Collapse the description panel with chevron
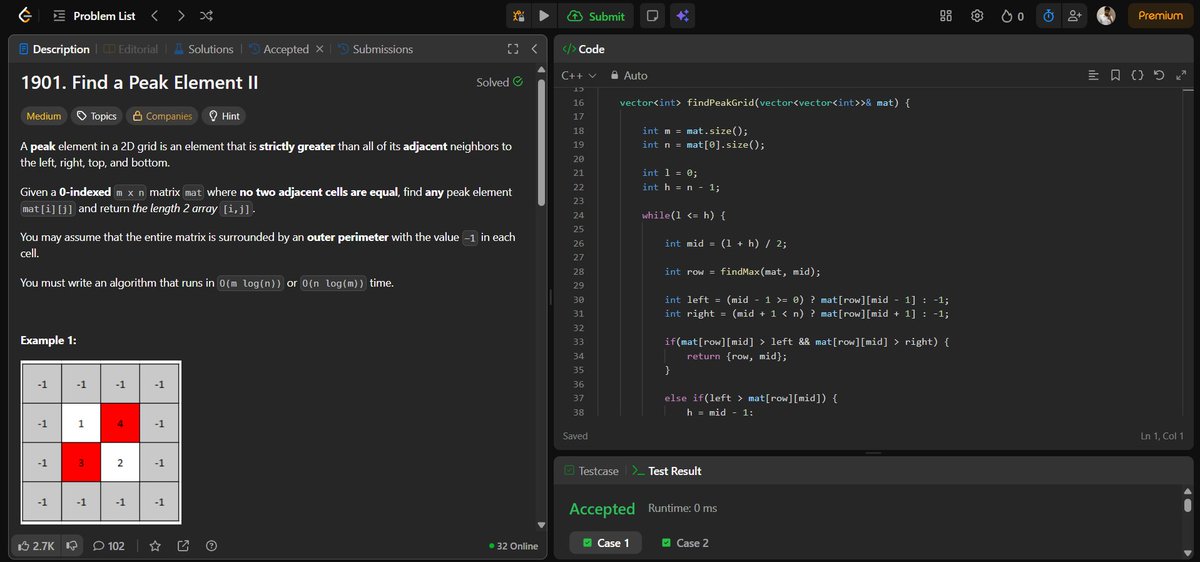The height and width of the screenshot is (562, 1200). tap(534, 49)
